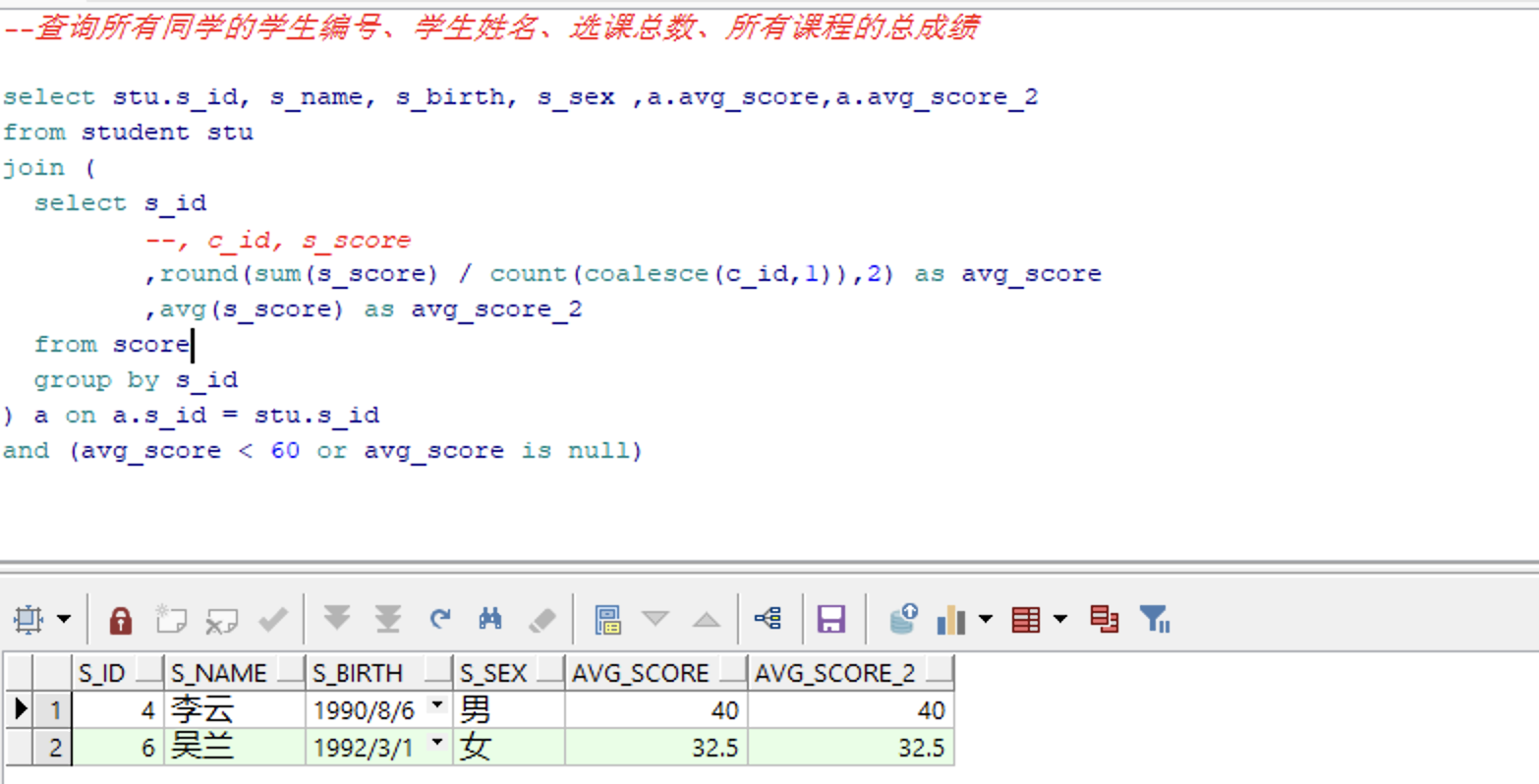Click the red stacked tables compare icon
This screenshot has height=784, width=1539.
point(1105,619)
